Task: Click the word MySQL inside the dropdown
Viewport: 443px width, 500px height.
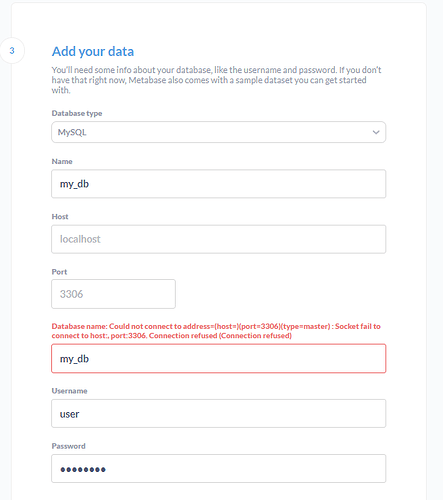Action: pos(72,132)
